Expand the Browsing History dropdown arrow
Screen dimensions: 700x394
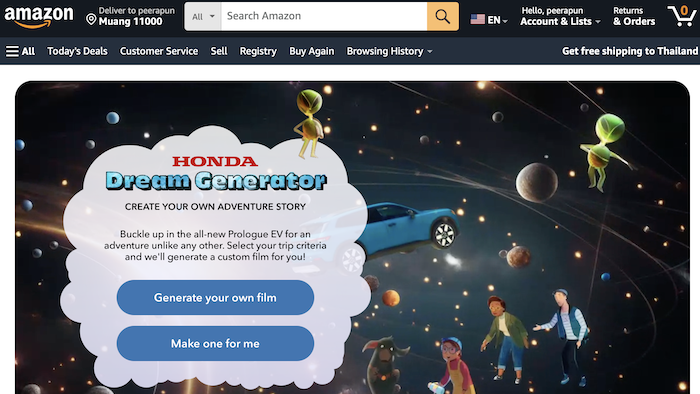pos(430,52)
